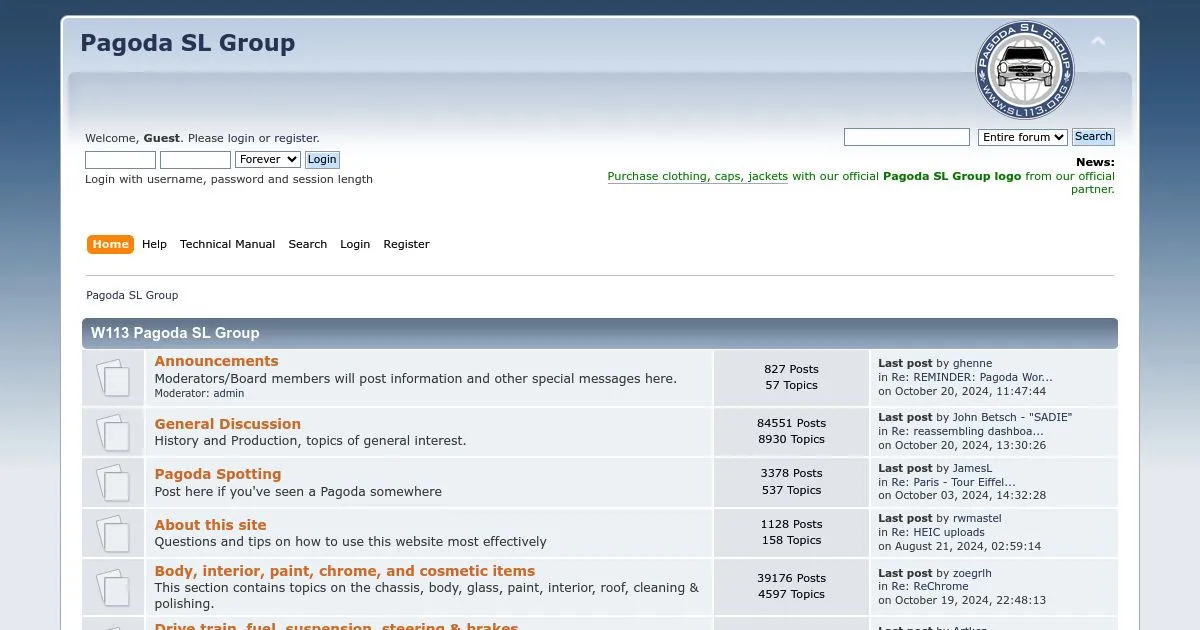The height and width of the screenshot is (630, 1200).
Task: Open the Announcements board
Action: [216, 361]
